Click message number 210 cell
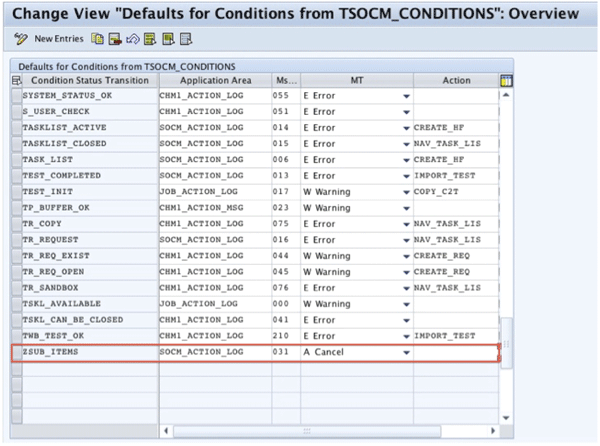The width and height of the screenshot is (600, 446). tap(286, 336)
